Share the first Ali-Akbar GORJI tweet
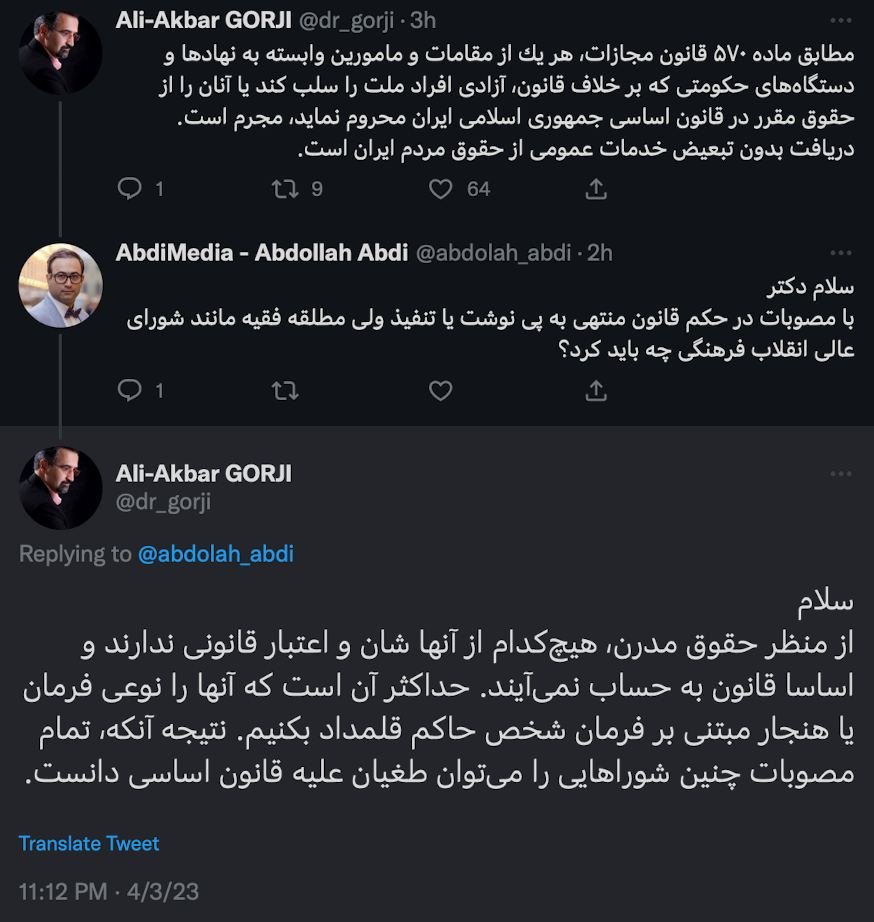The height and width of the screenshot is (922, 874). (596, 189)
